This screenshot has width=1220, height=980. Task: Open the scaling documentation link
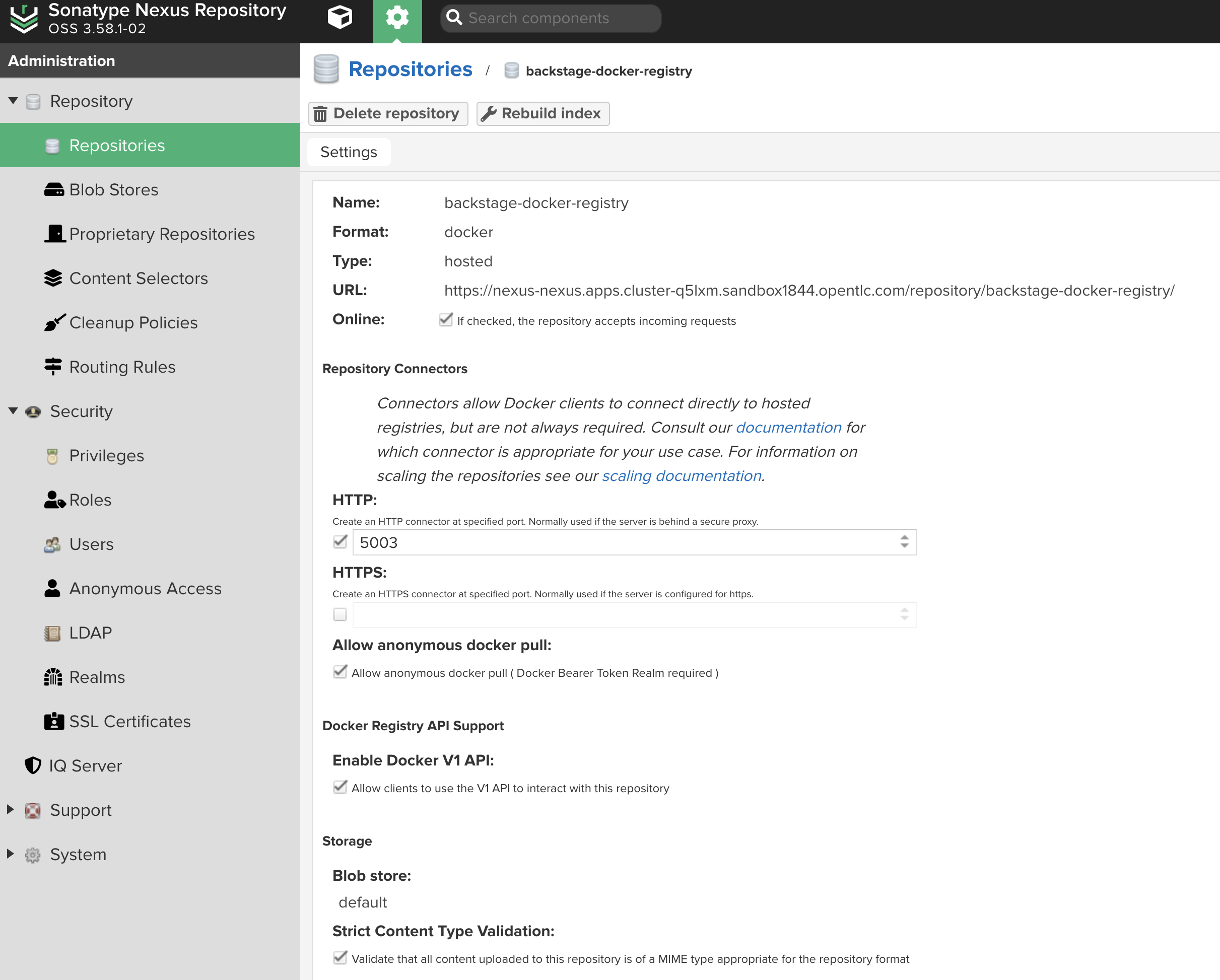pos(682,476)
